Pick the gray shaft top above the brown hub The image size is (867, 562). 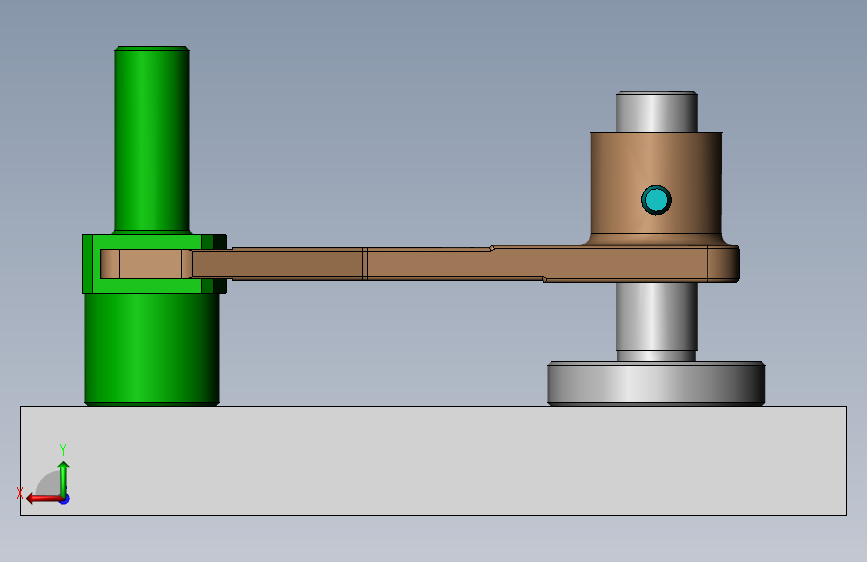click(656, 112)
